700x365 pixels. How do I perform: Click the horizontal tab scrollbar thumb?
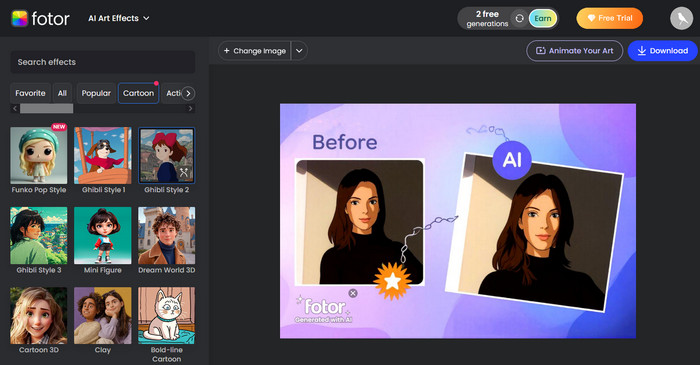(x=46, y=108)
